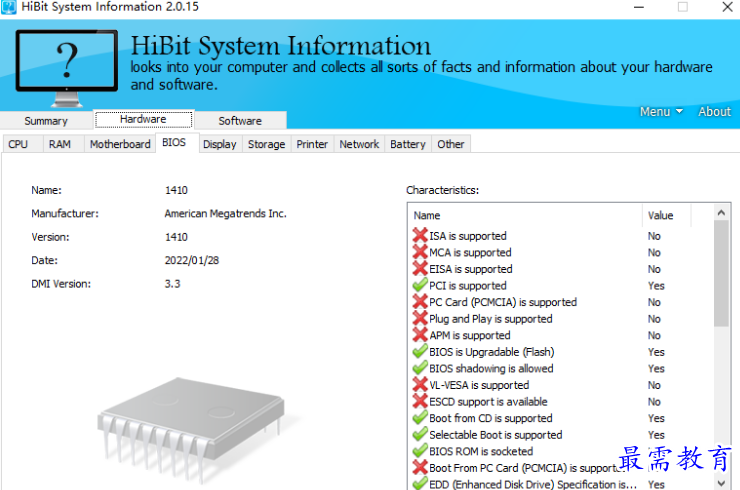This screenshot has height=490, width=740.
Task: Select 'Boot from CD is supported' row text
Action: [491, 418]
